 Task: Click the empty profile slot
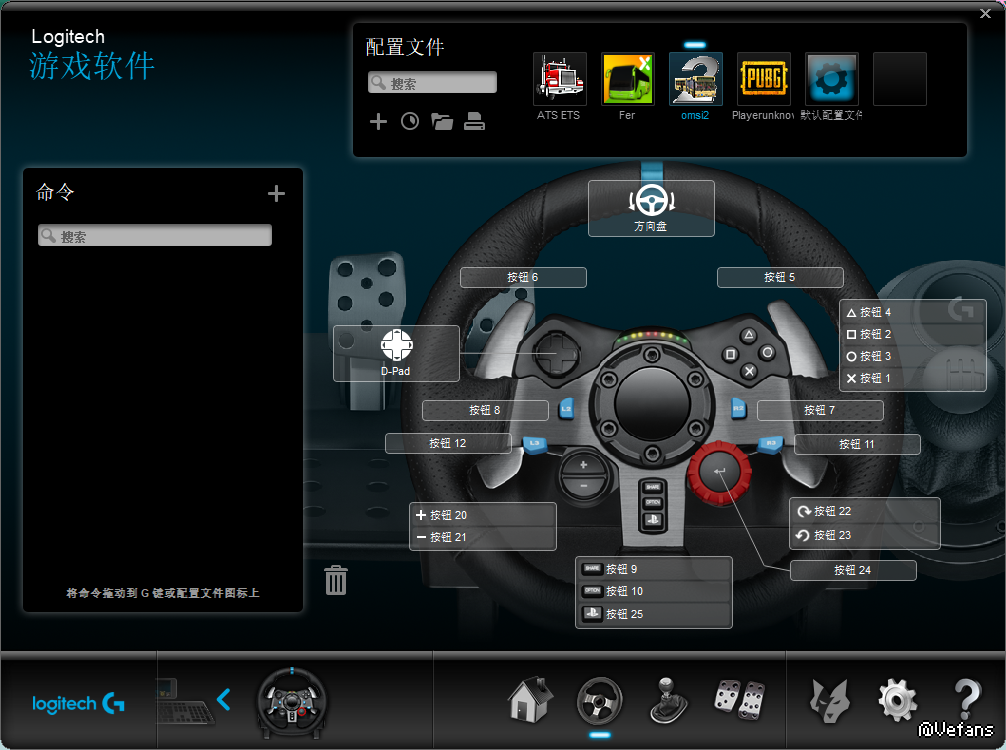pos(899,79)
